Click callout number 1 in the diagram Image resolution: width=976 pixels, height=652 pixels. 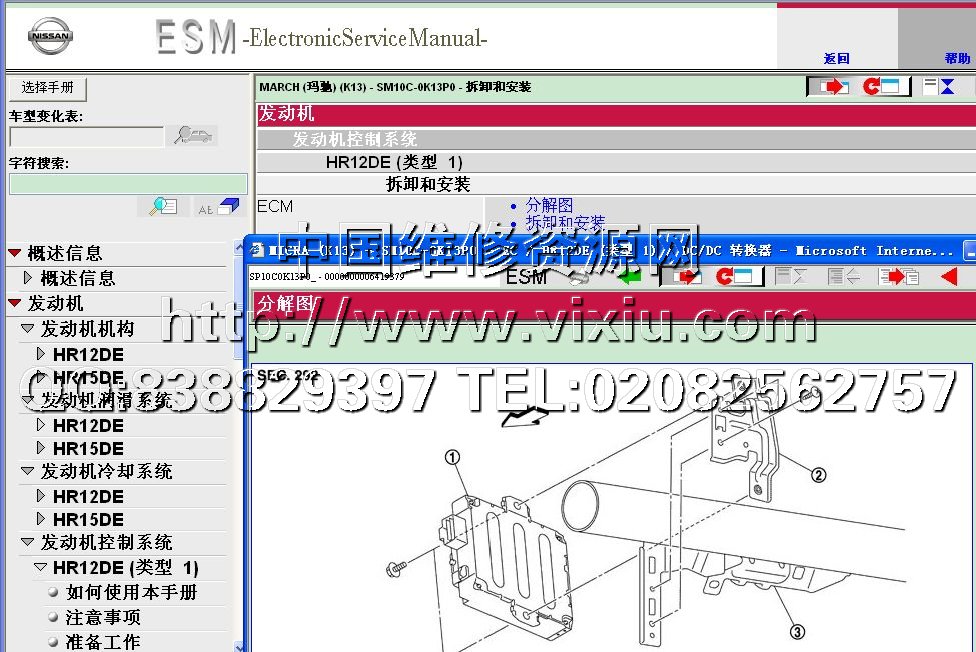tap(453, 458)
